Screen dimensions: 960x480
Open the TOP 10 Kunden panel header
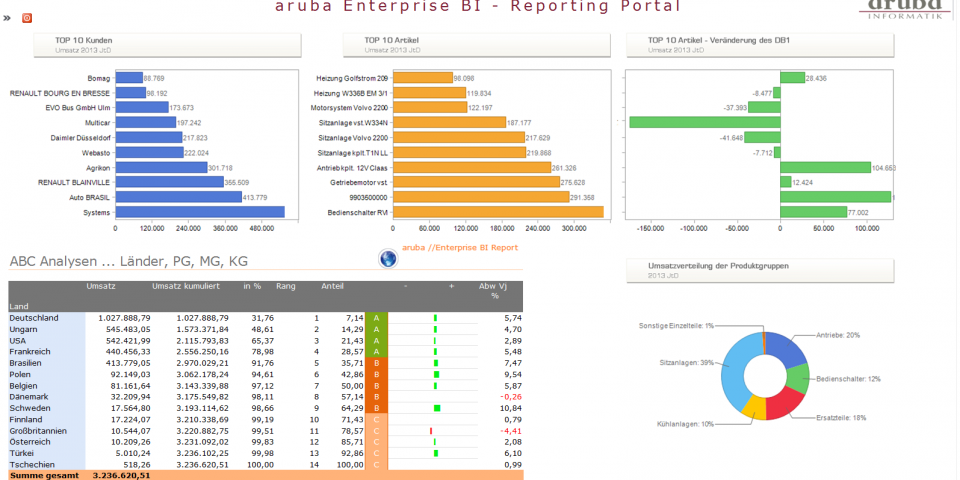click(167, 45)
